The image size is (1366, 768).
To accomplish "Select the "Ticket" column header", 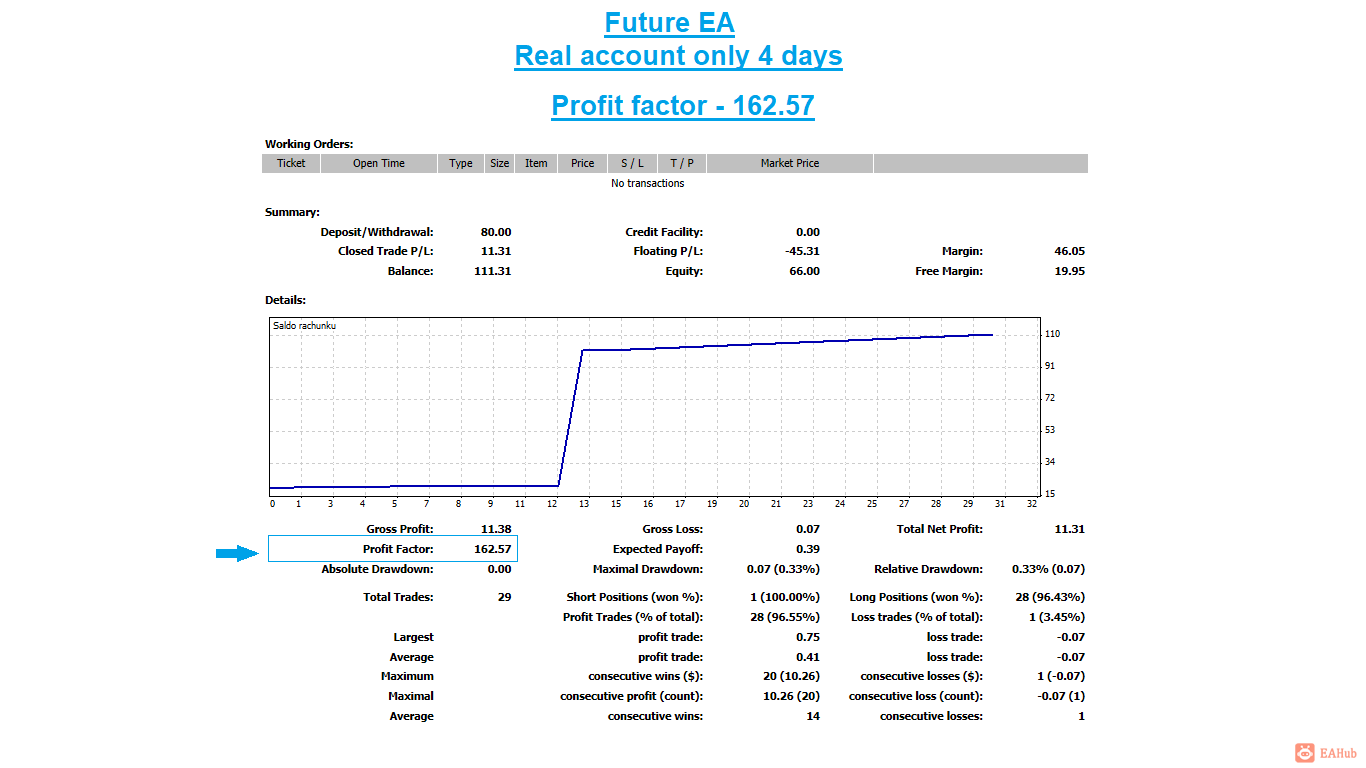I will 291,163.
